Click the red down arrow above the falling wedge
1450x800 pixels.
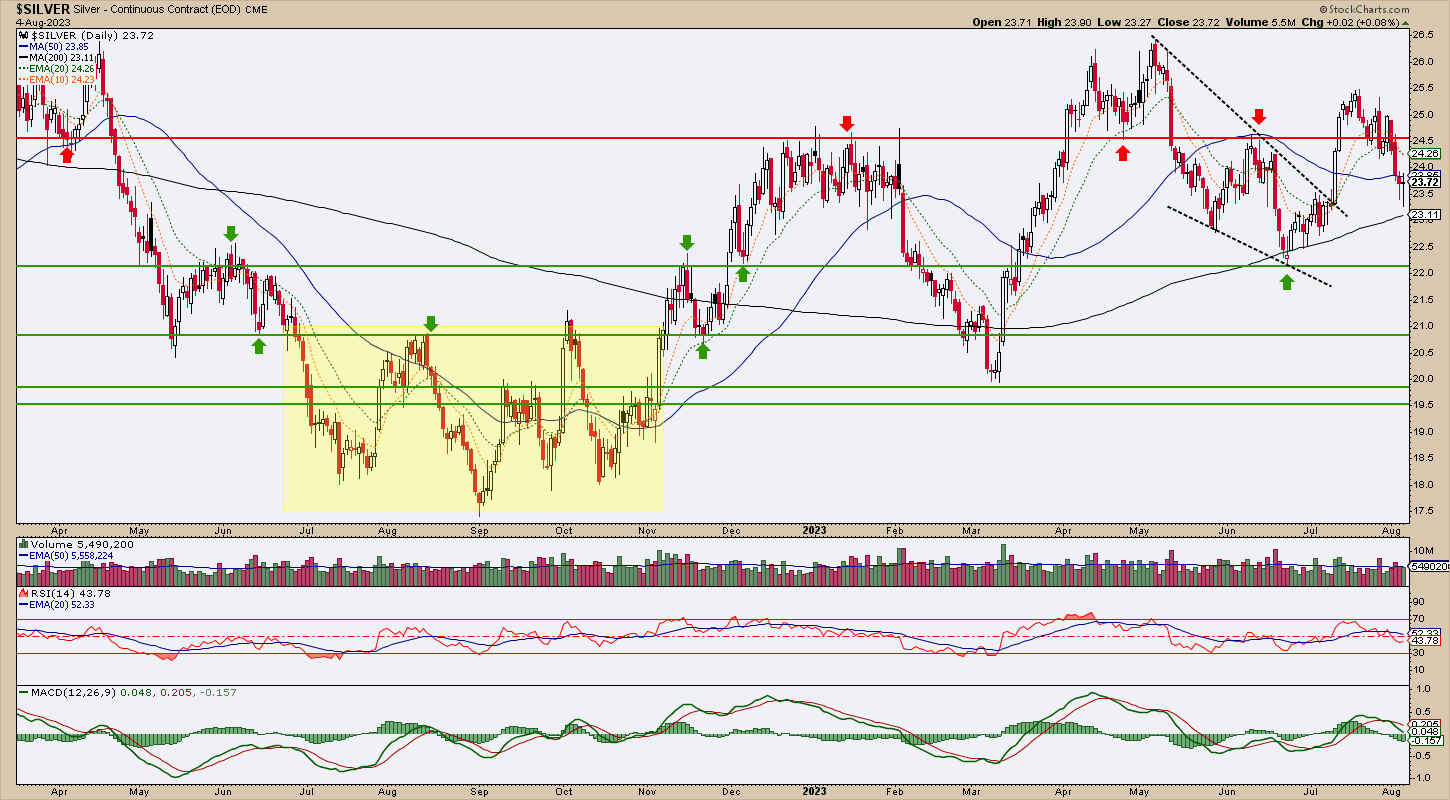click(1259, 116)
